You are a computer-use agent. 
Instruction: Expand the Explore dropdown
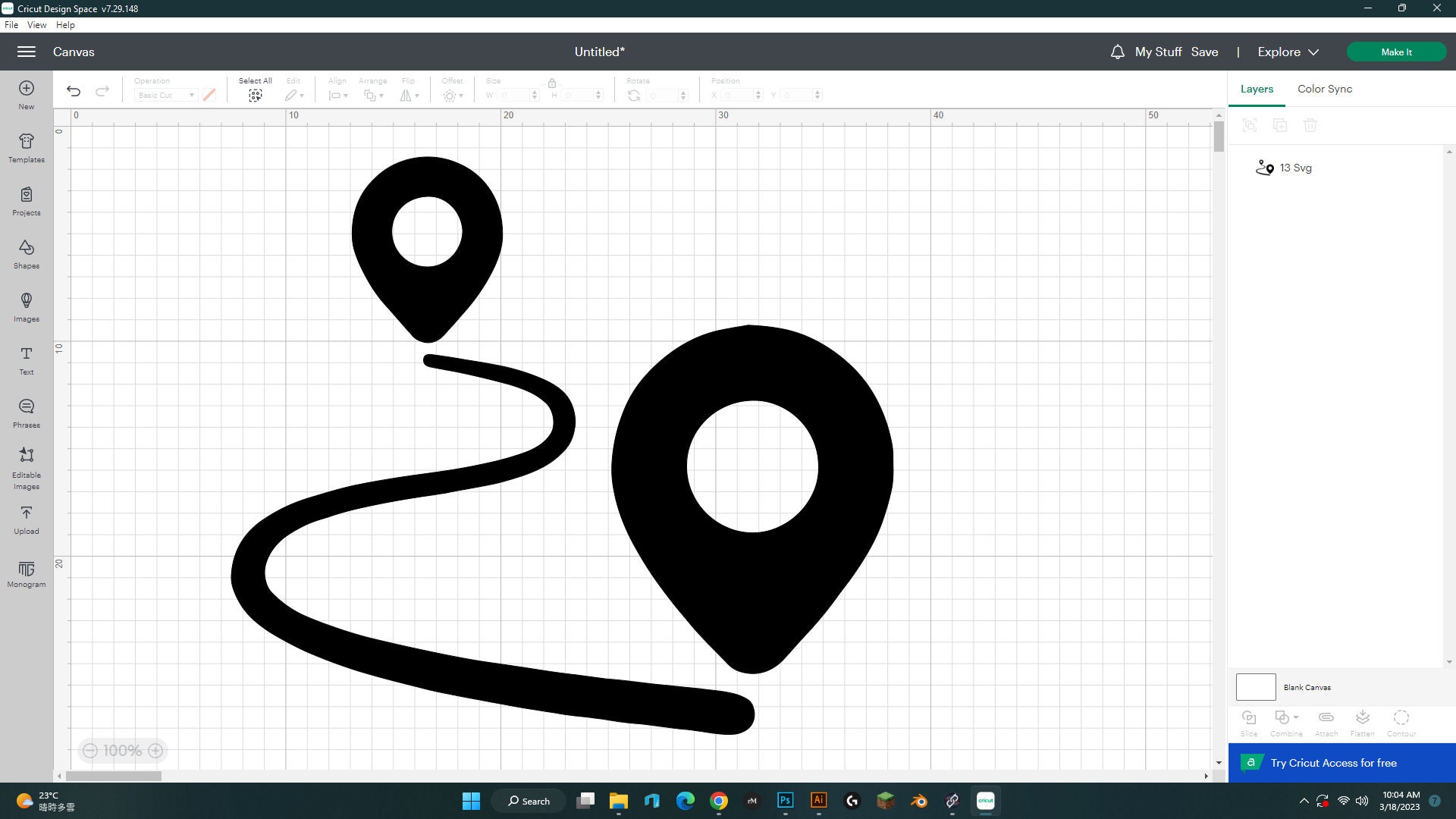tap(1287, 52)
